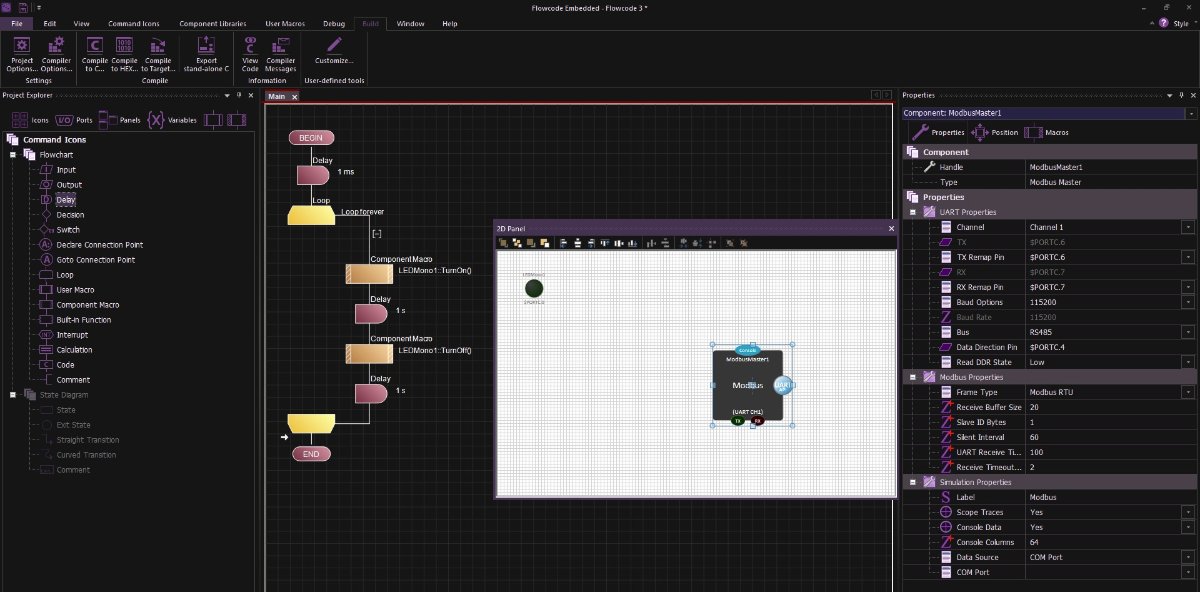The image size is (1200, 592).
Task: Open Read DDR State dropdown
Action: [x=1189, y=362]
